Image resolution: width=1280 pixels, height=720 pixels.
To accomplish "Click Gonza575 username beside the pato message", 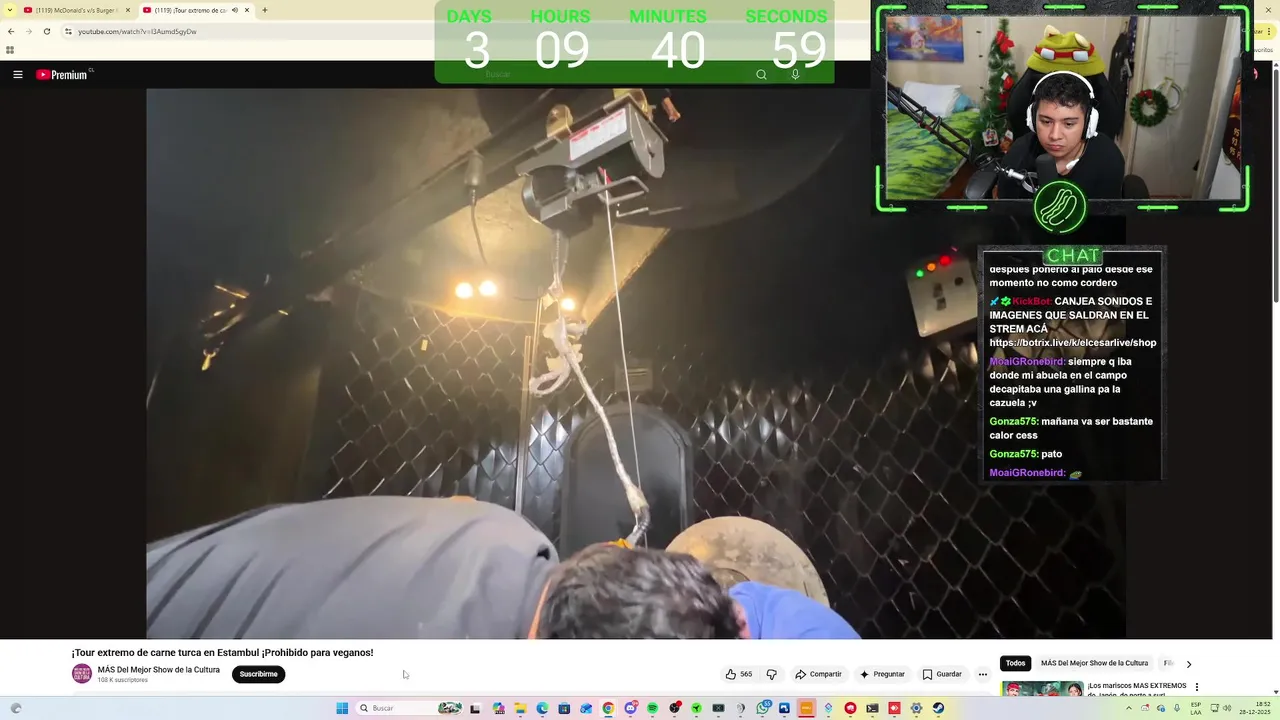I will pos(1013,454).
